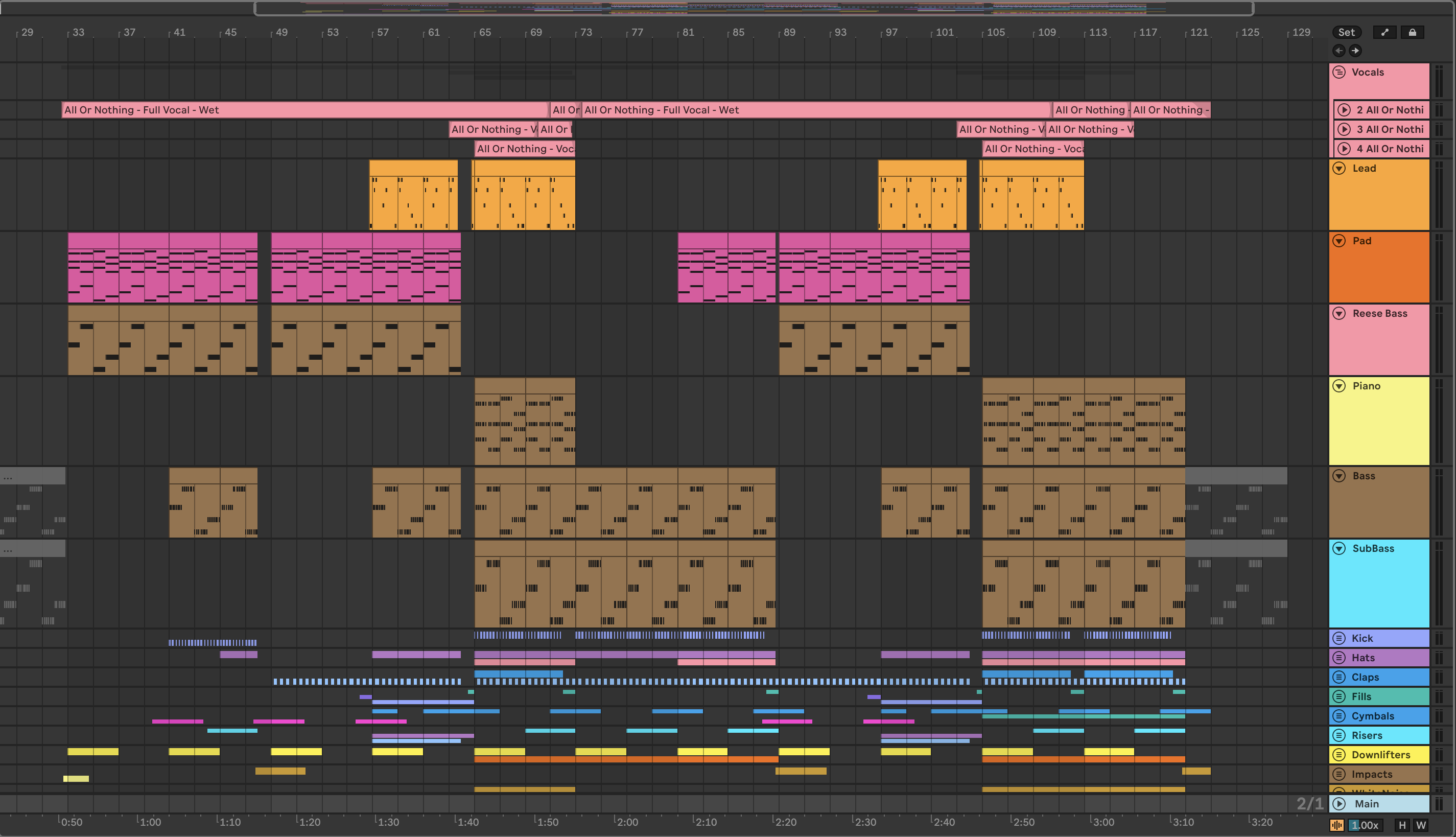Viewport: 1456px width, 837px height.
Task: Click play icon on 4 All Or Nothi track
Action: [1344, 149]
